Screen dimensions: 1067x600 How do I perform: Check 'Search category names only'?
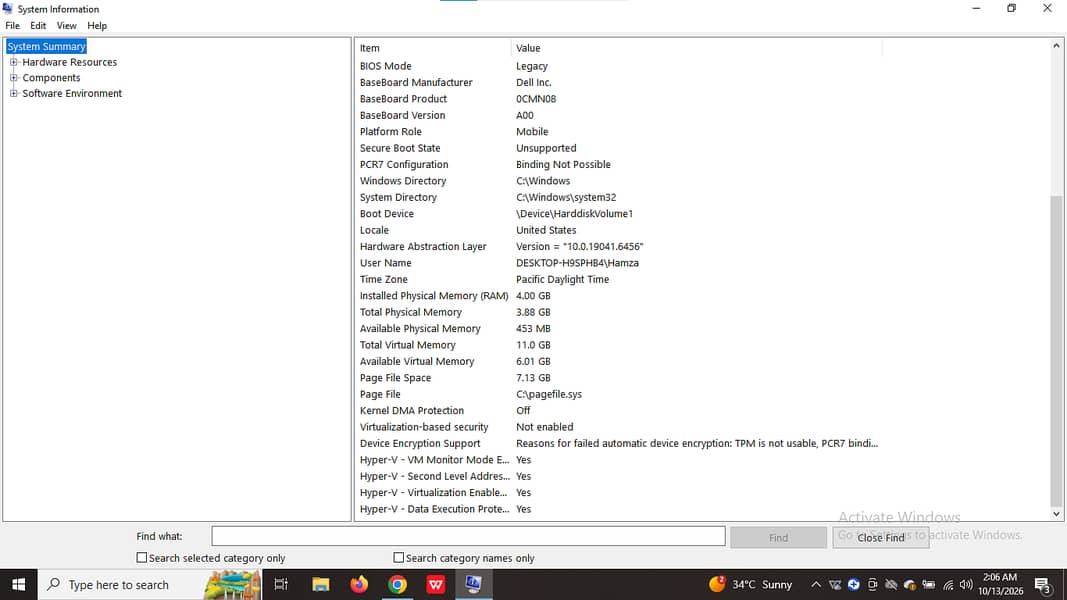pyautogui.click(x=399, y=557)
